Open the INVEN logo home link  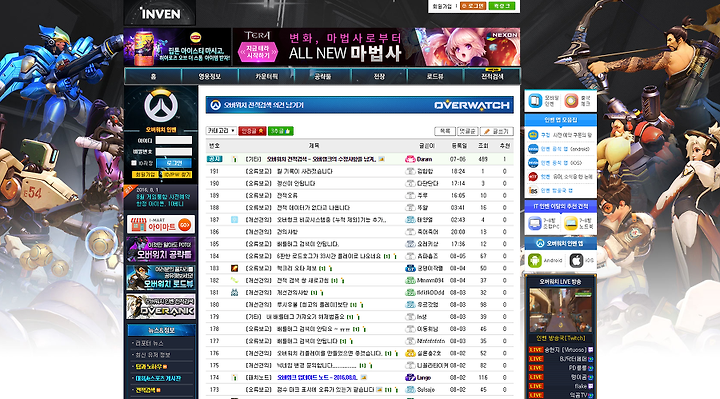(x=160, y=14)
